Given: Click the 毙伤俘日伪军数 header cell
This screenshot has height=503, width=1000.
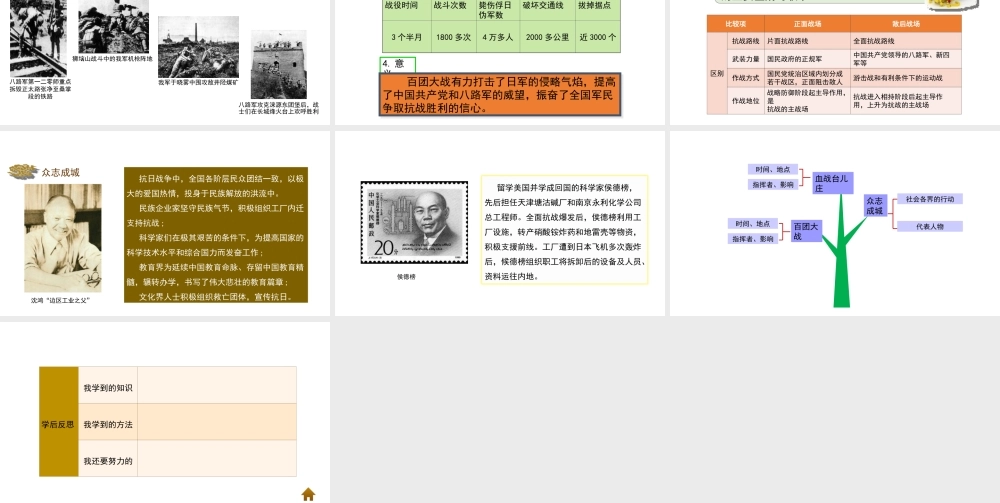Looking at the screenshot, I should 497,10.
